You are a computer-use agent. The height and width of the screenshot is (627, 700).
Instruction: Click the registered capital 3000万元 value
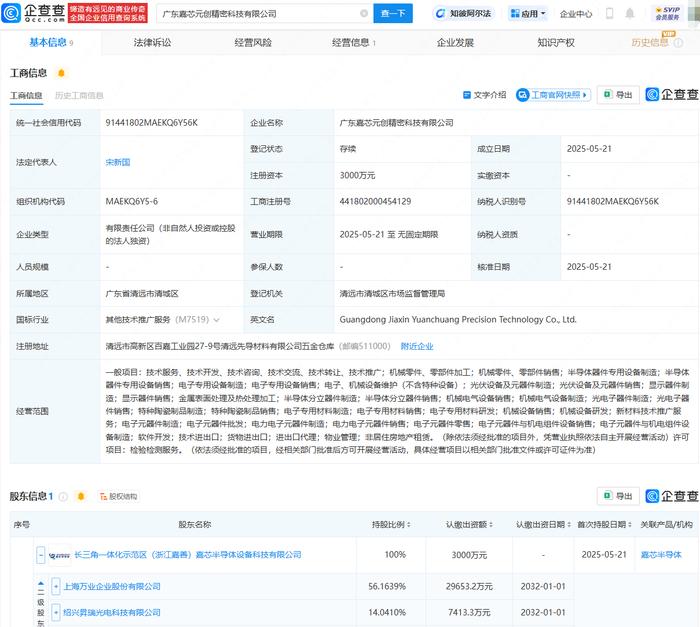pos(357,176)
